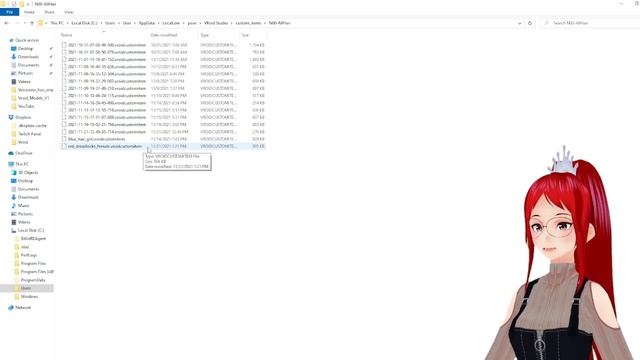Select the highlighted Users folder in tree
Viewport: 640px width, 360px height.
26,288
